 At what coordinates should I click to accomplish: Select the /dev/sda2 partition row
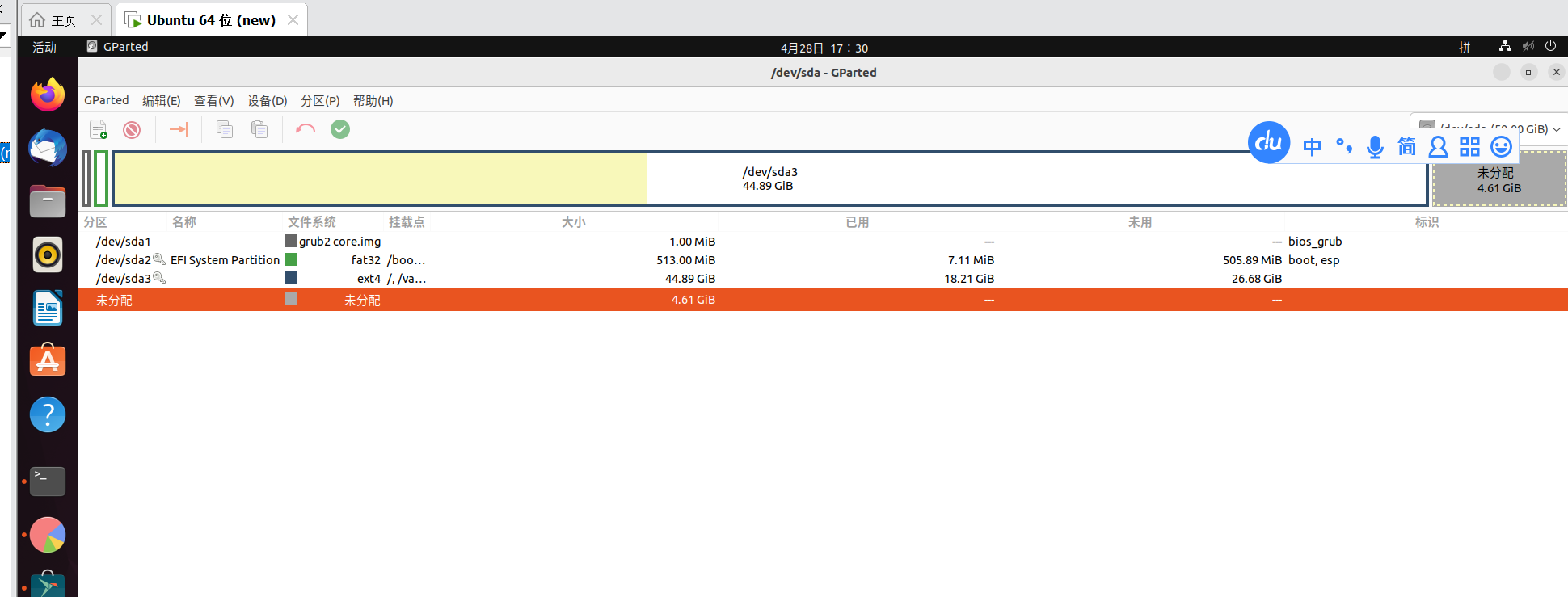(x=823, y=259)
